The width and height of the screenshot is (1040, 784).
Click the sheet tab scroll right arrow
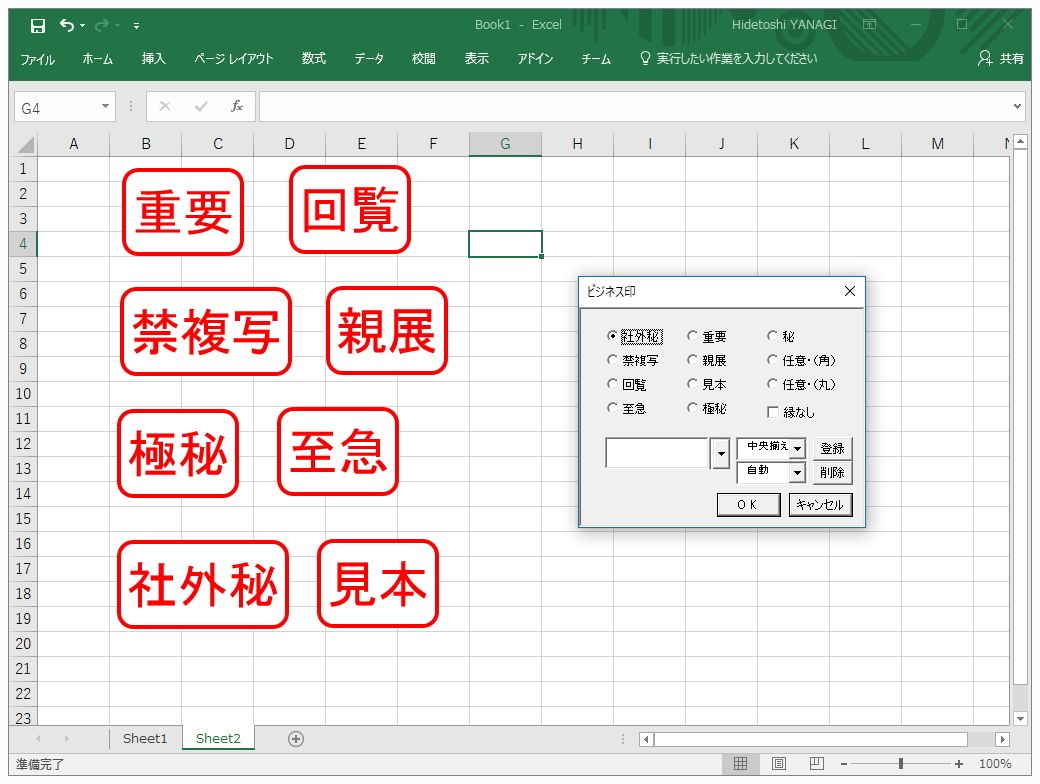tap(66, 738)
